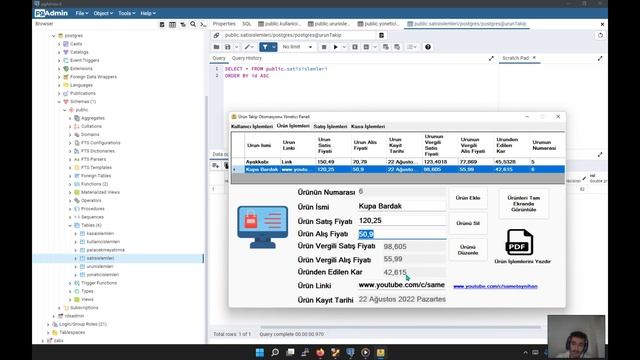Expand the Functions (2) tree node

pyautogui.click(x=70, y=184)
